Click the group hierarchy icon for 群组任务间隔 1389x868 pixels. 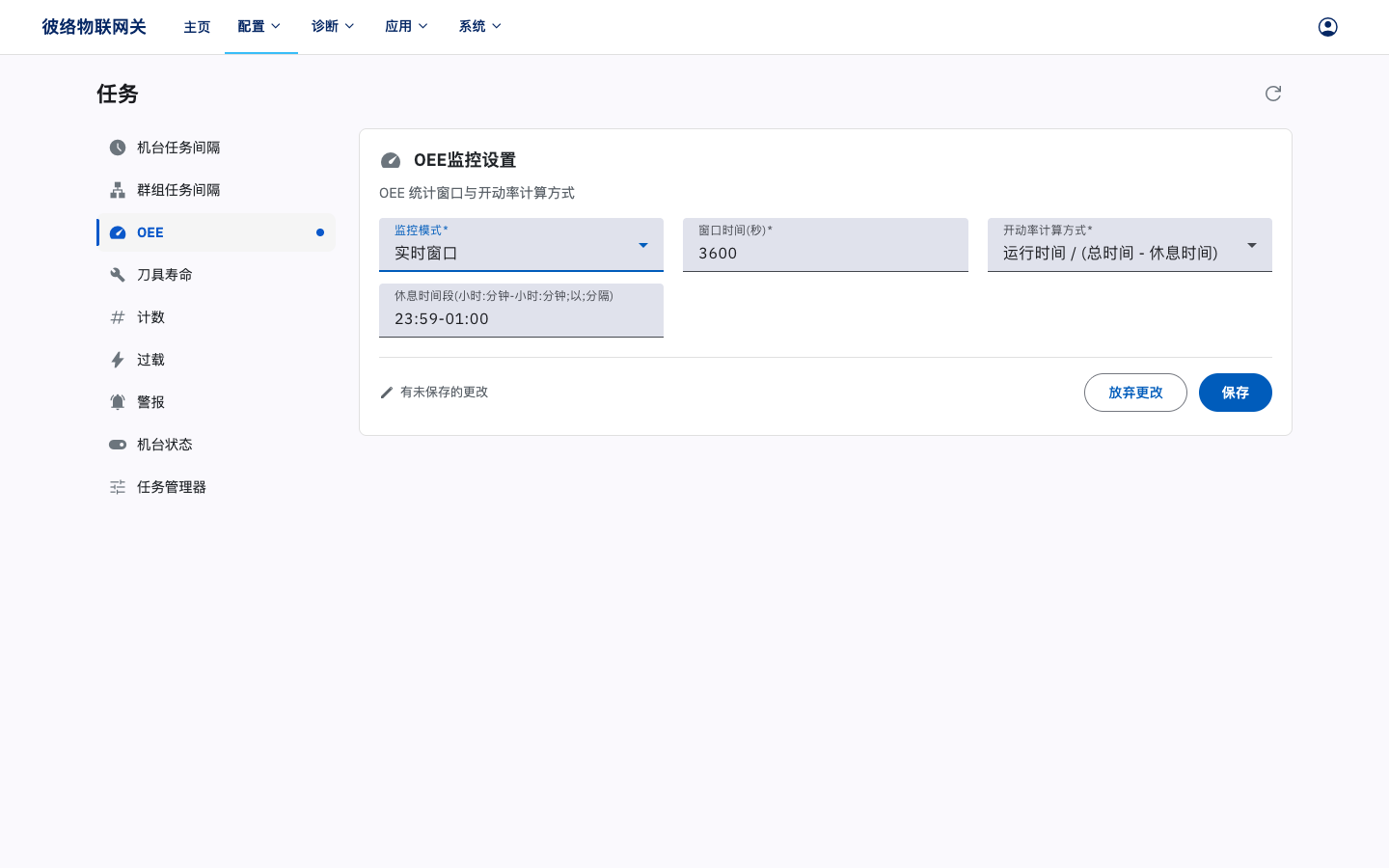(118, 190)
